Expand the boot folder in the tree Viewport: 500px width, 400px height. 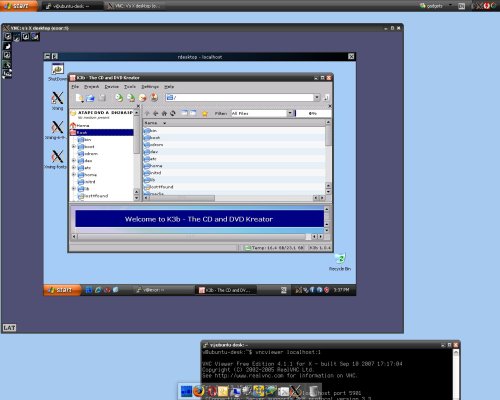click(74, 146)
